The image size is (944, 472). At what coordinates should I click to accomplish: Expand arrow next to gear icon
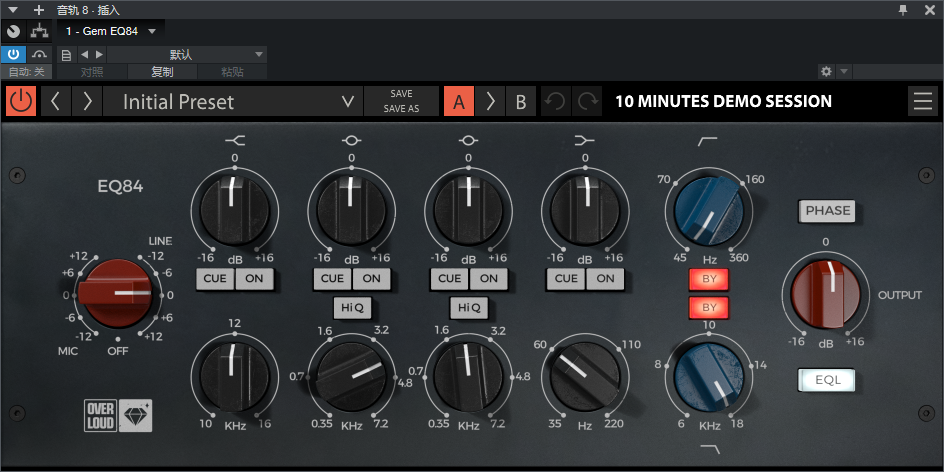[x=843, y=72]
